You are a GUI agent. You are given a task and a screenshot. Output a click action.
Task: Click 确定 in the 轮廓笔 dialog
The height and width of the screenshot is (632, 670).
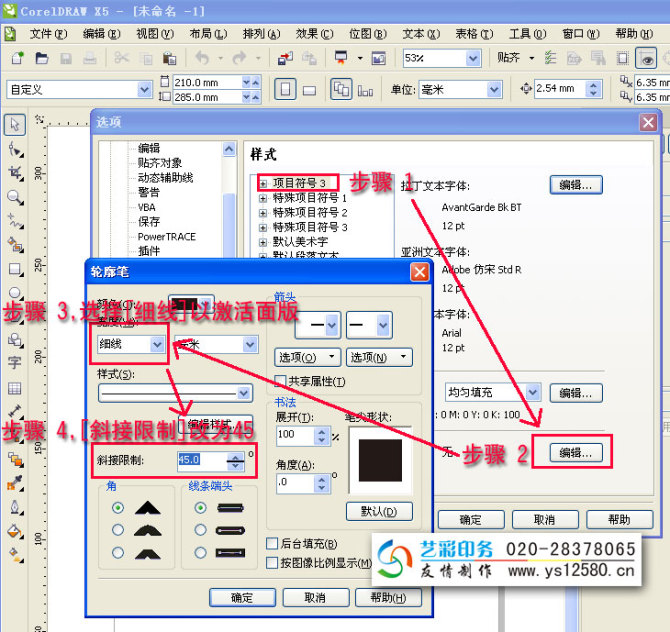click(x=242, y=598)
